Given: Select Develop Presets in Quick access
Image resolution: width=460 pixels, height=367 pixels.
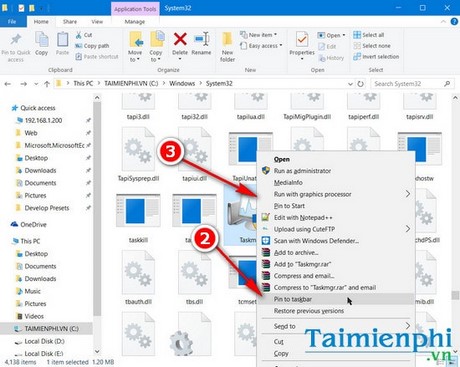Looking at the screenshot, I should [x=47, y=208].
